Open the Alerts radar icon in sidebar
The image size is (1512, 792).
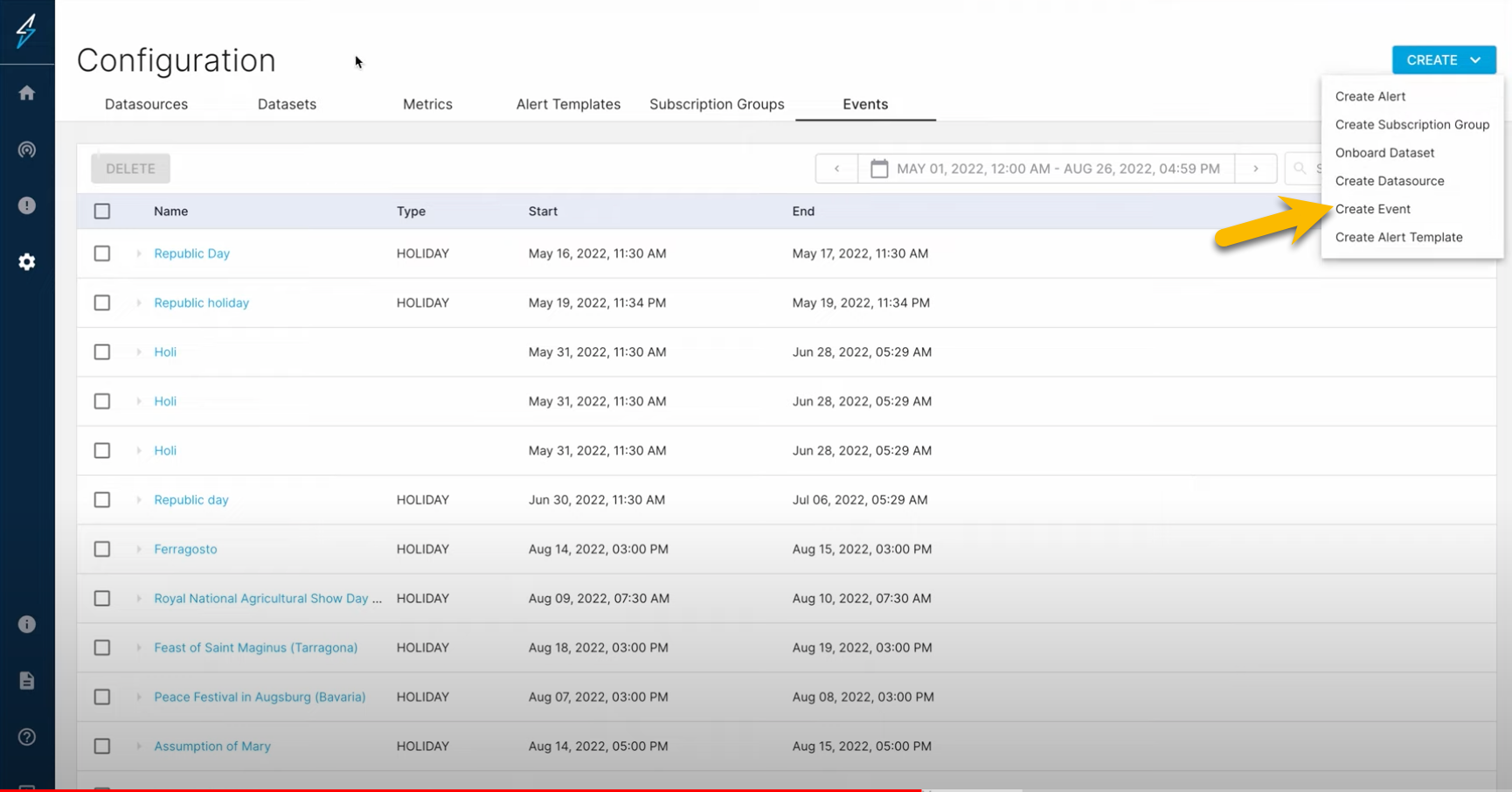pos(27,149)
